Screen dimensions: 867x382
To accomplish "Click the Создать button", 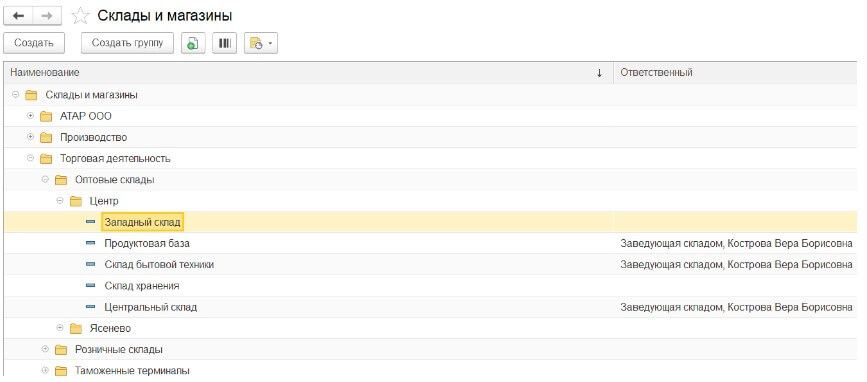I will pyautogui.click(x=34, y=43).
